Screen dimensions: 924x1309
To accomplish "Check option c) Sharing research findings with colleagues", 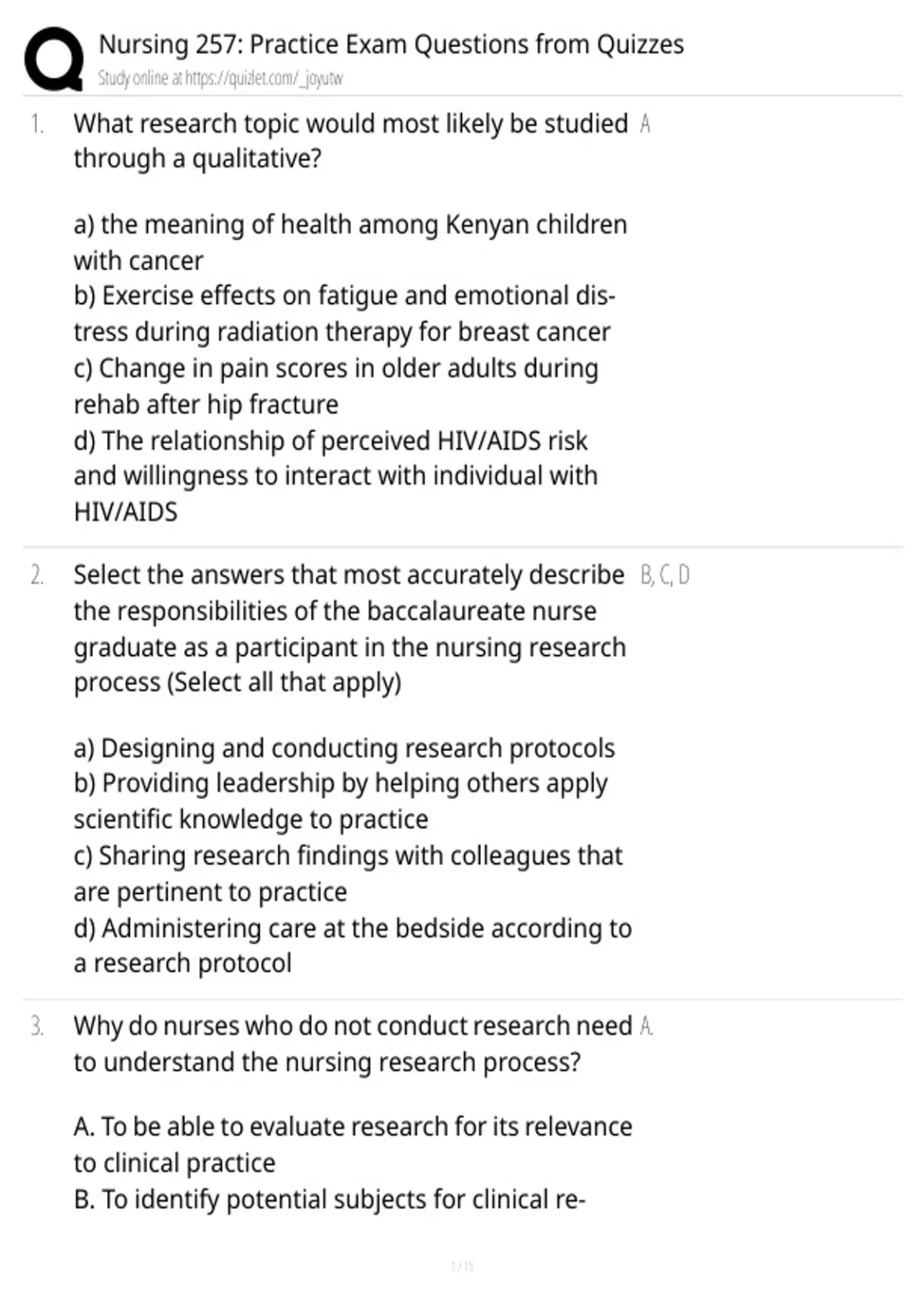I will pyautogui.click(x=348, y=873).
